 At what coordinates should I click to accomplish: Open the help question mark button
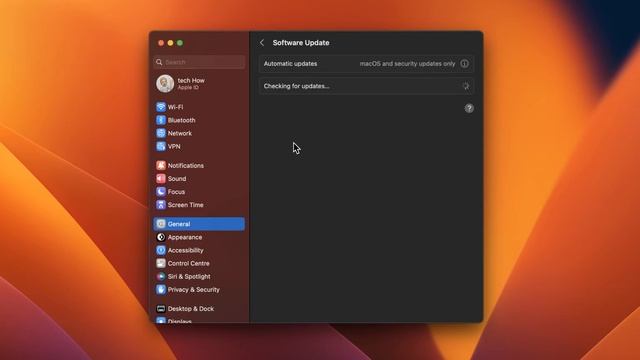[469, 108]
